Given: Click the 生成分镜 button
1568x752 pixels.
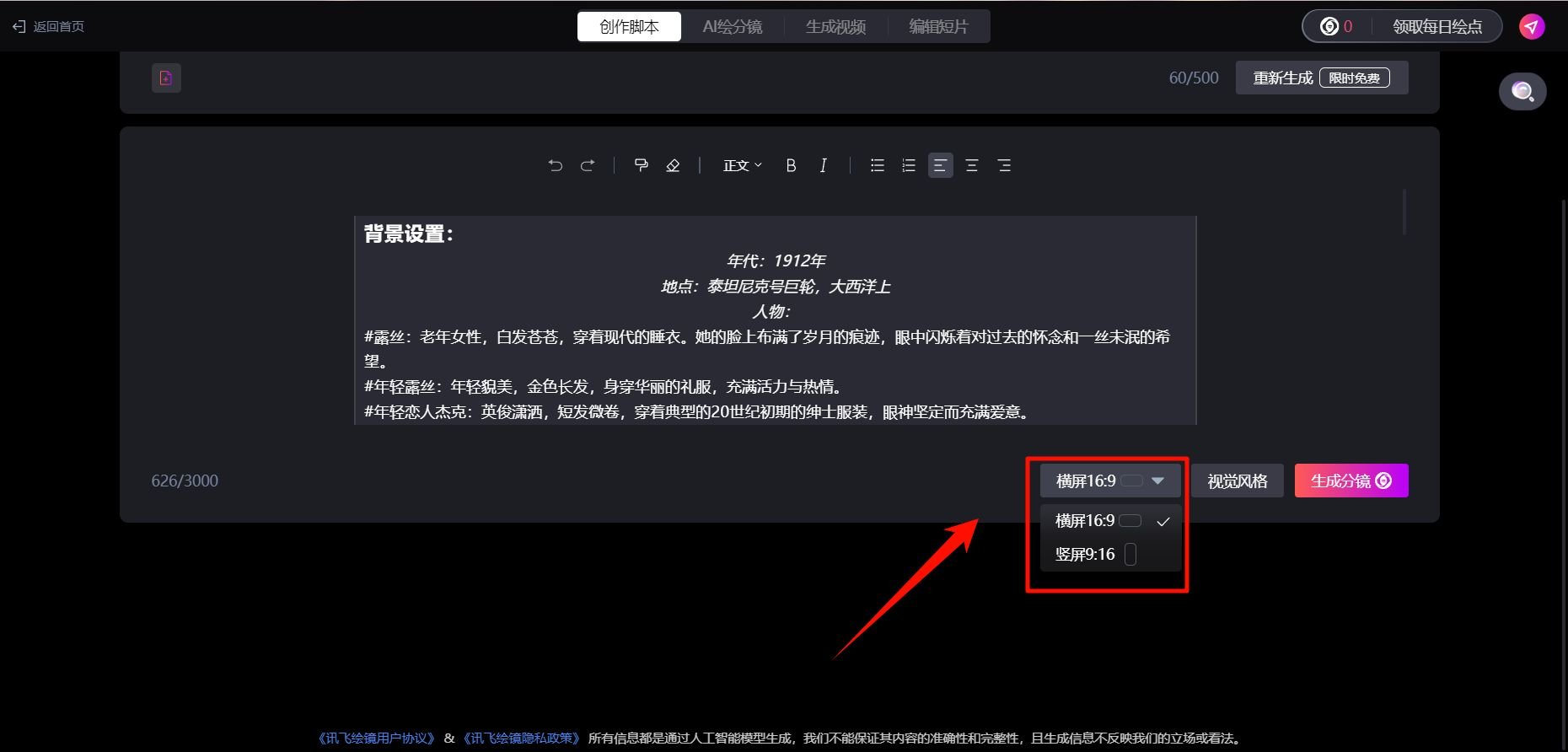Looking at the screenshot, I should click(1351, 481).
